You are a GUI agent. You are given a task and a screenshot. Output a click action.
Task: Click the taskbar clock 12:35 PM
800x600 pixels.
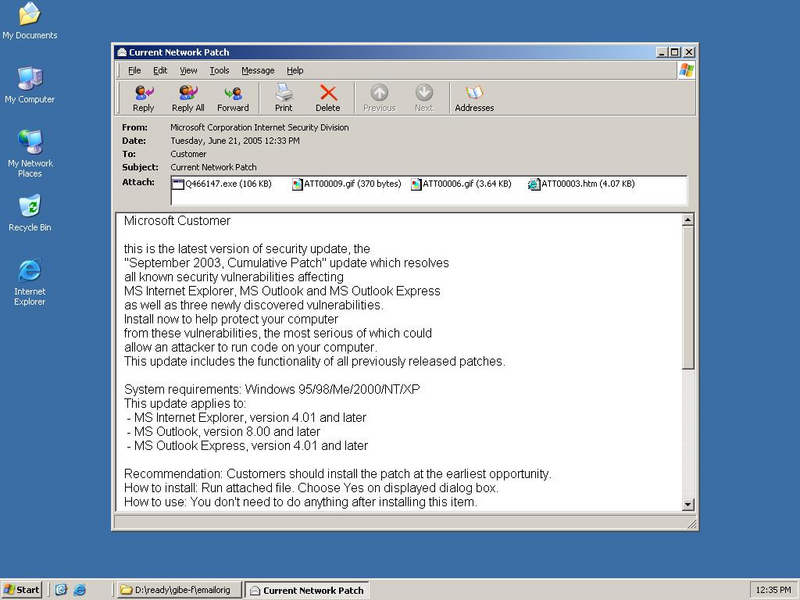click(x=773, y=590)
